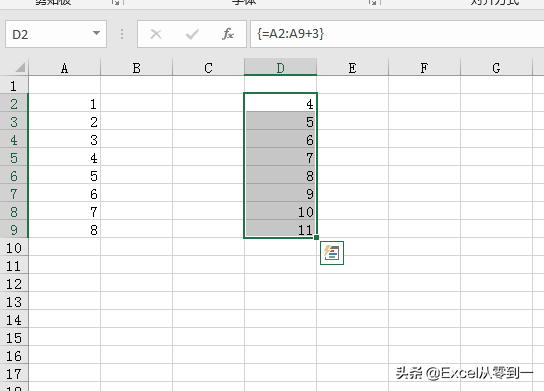544x391 pixels.
Task: Select column B header
Action: coord(136,67)
